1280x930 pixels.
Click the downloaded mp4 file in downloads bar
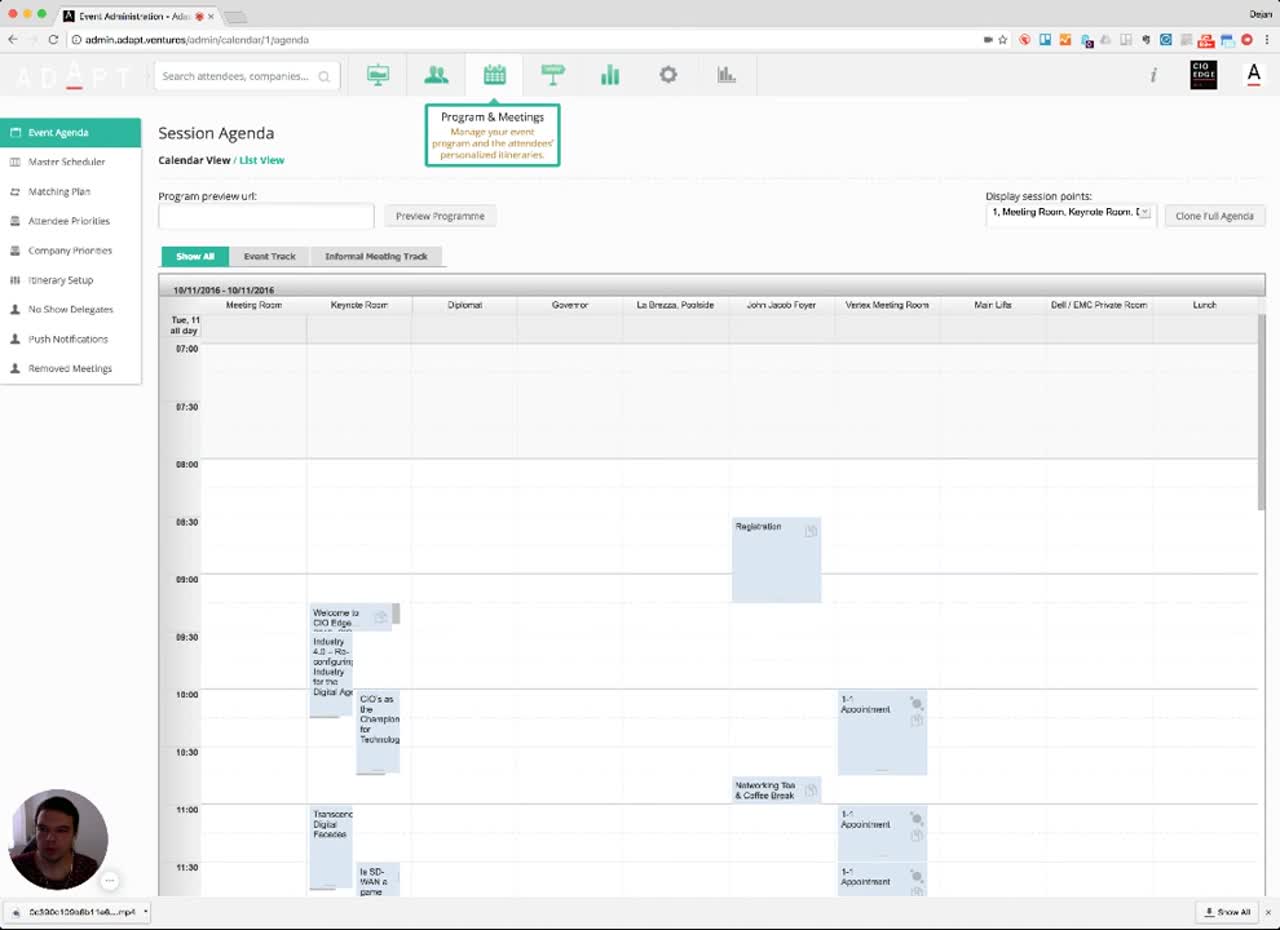pos(75,912)
